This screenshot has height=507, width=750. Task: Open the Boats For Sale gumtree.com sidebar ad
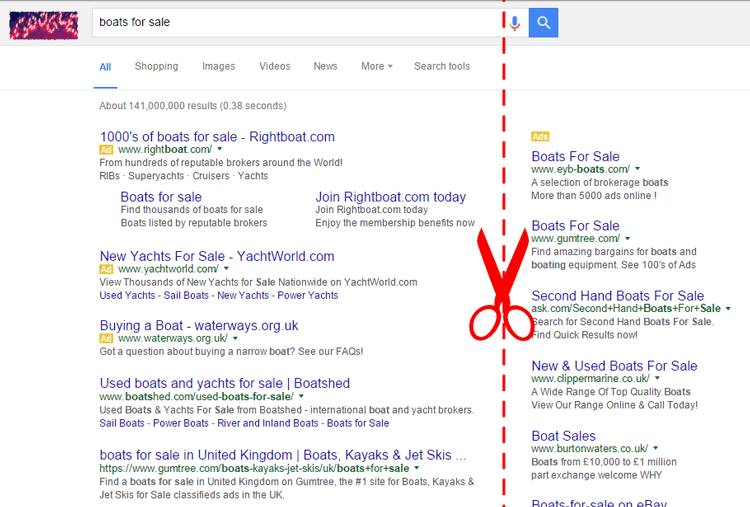(x=575, y=226)
